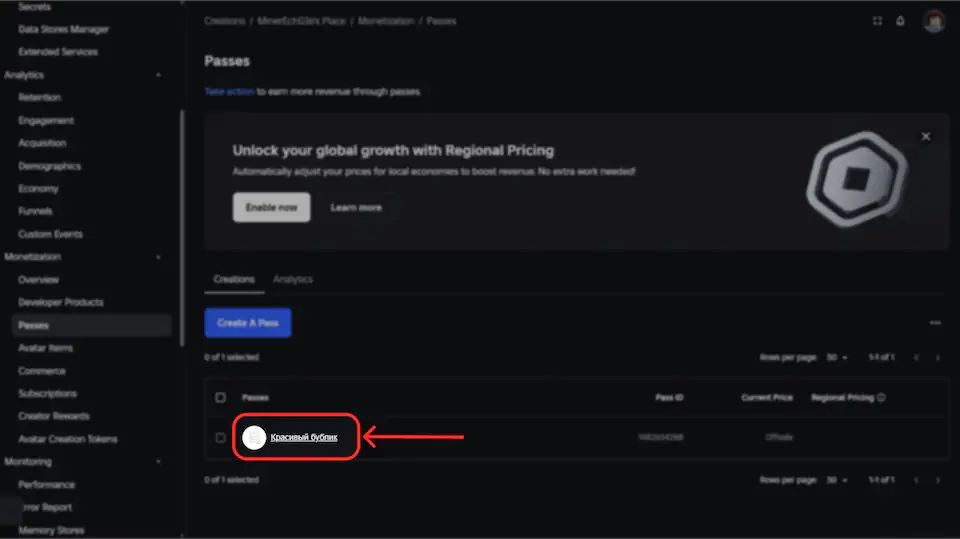Open the notifications bell icon
960x539 pixels.
tap(900, 21)
